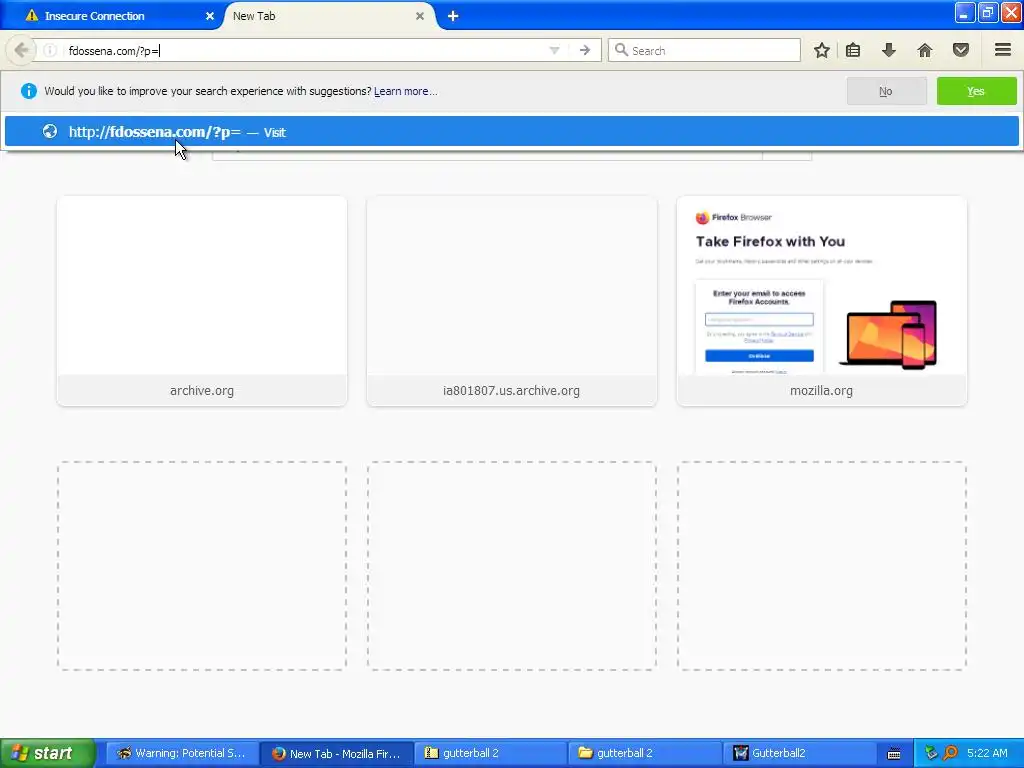Expand address bar history dropdown

(554, 50)
